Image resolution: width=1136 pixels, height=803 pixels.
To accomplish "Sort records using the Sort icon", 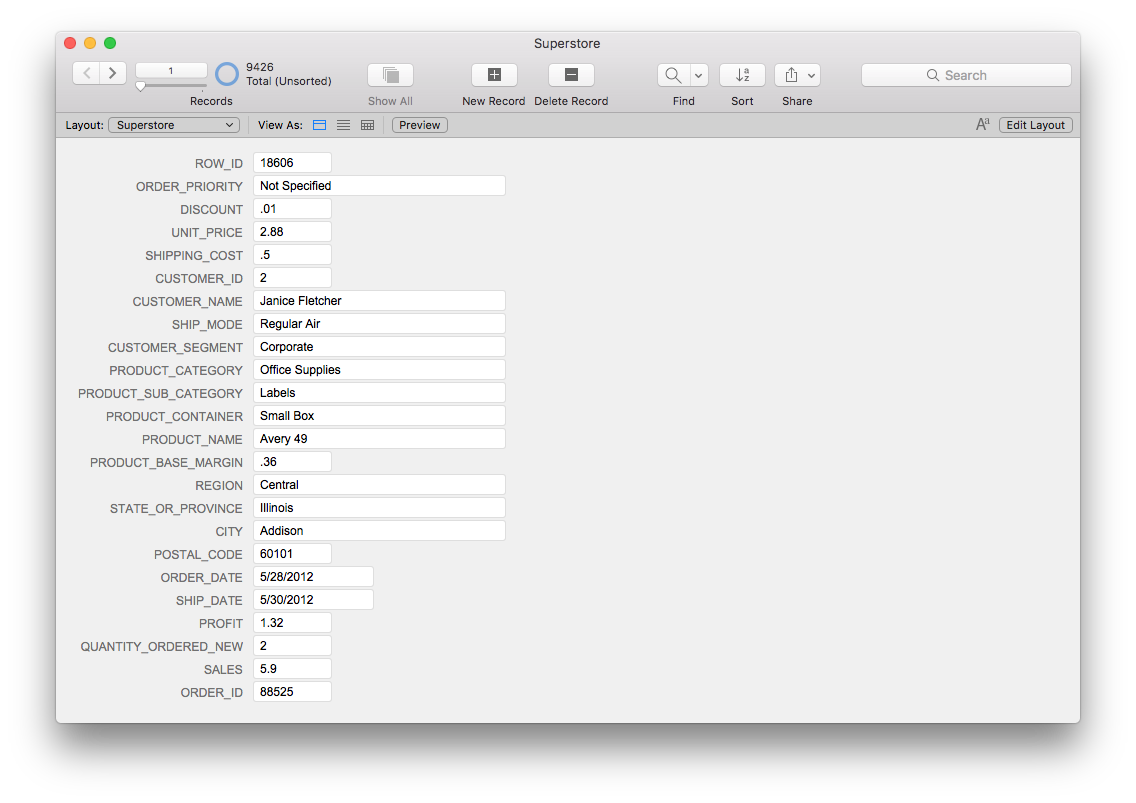I will 742,75.
